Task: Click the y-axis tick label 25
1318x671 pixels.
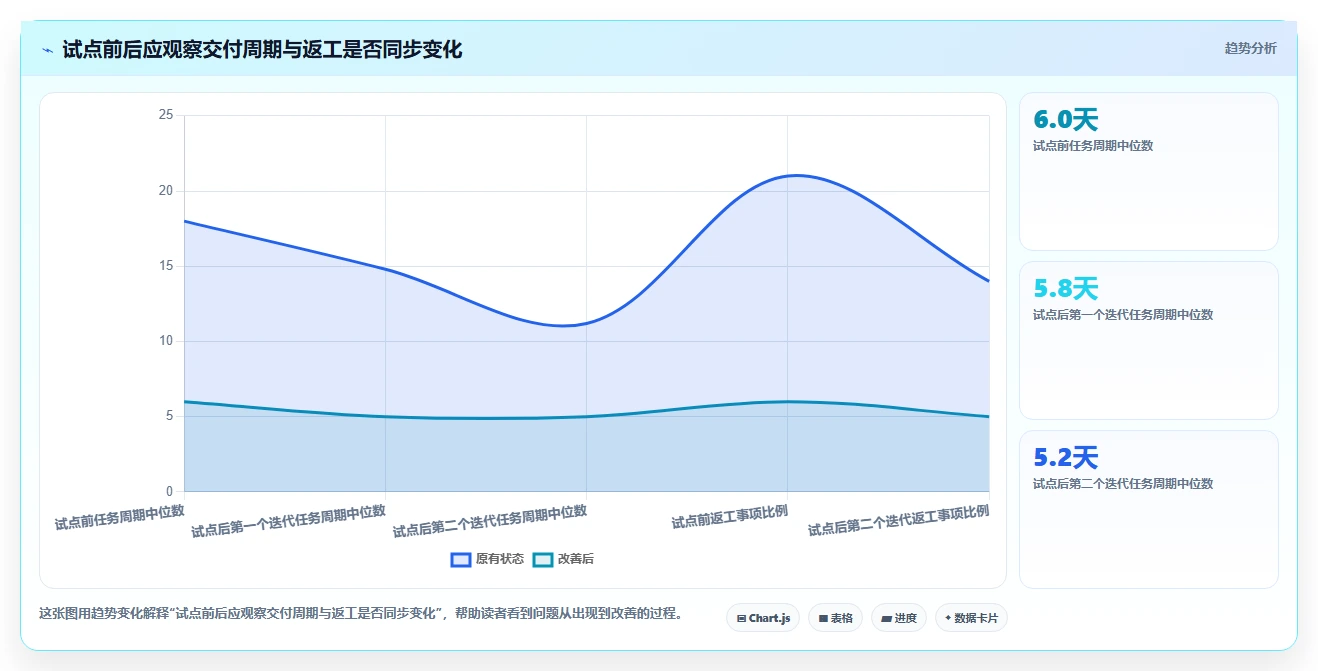Action: click(x=166, y=115)
